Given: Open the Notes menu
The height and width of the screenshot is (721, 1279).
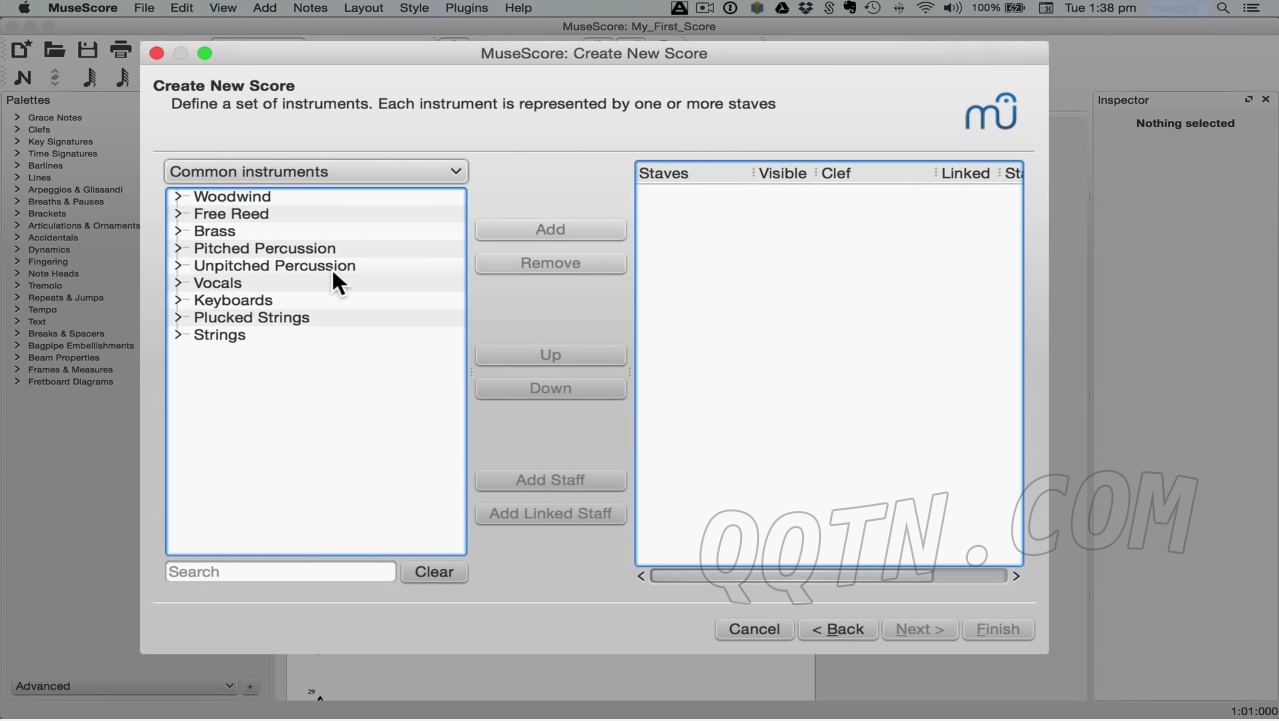Looking at the screenshot, I should click(x=310, y=8).
